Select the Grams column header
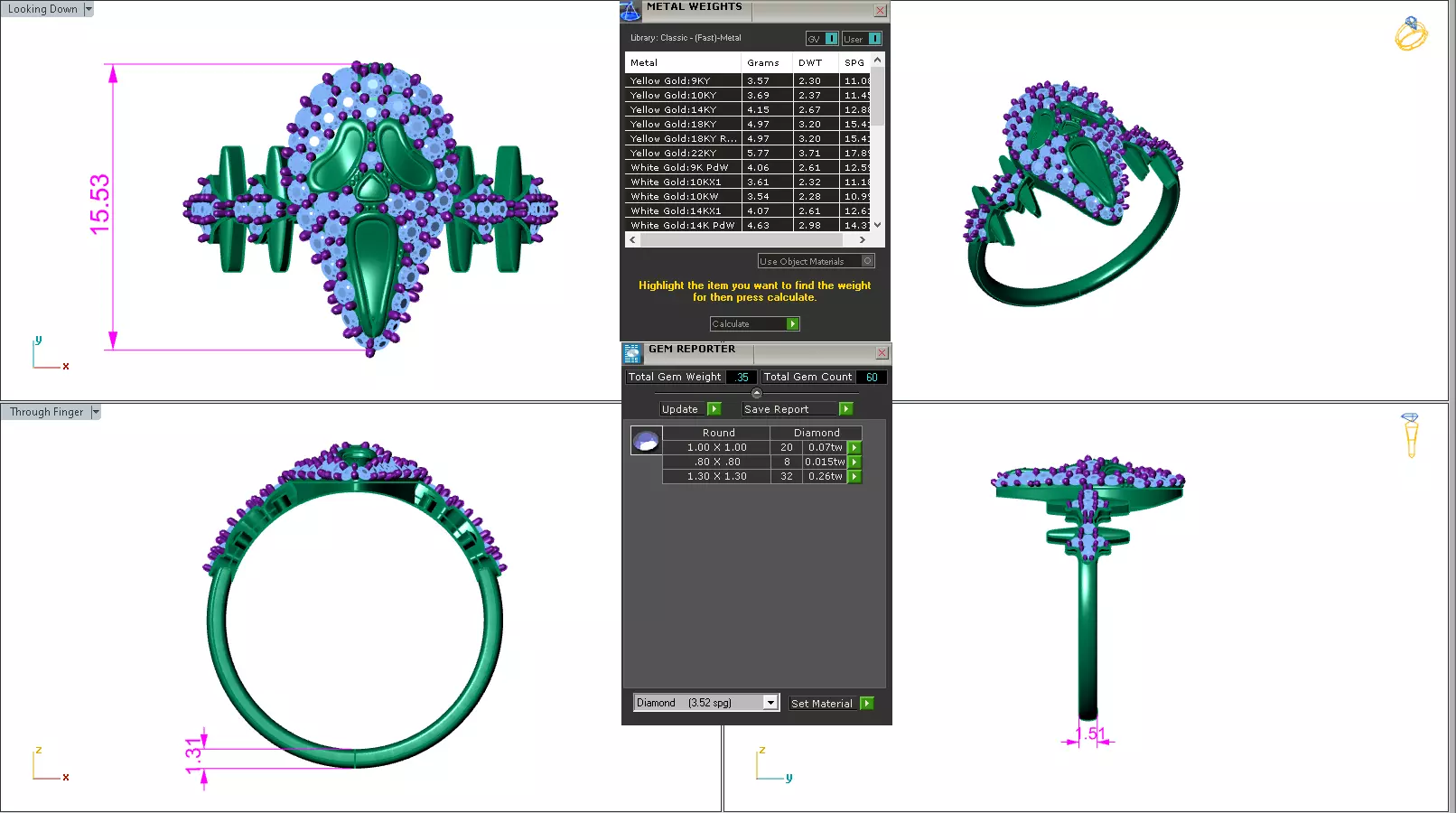Image resolution: width=1456 pixels, height=813 pixels. tap(767, 63)
